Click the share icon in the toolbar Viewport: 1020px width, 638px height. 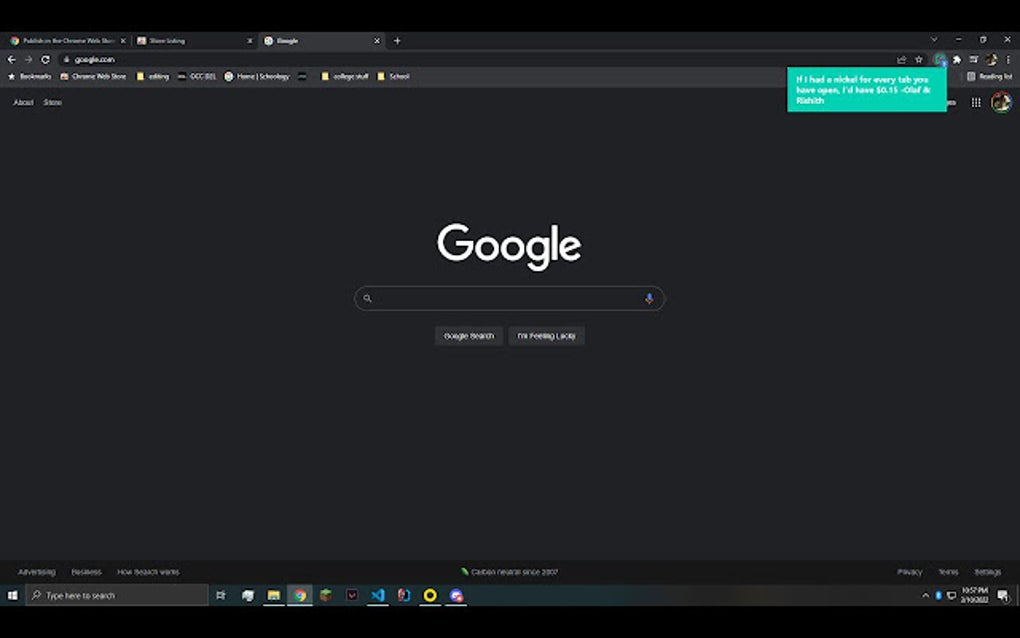tap(903, 59)
